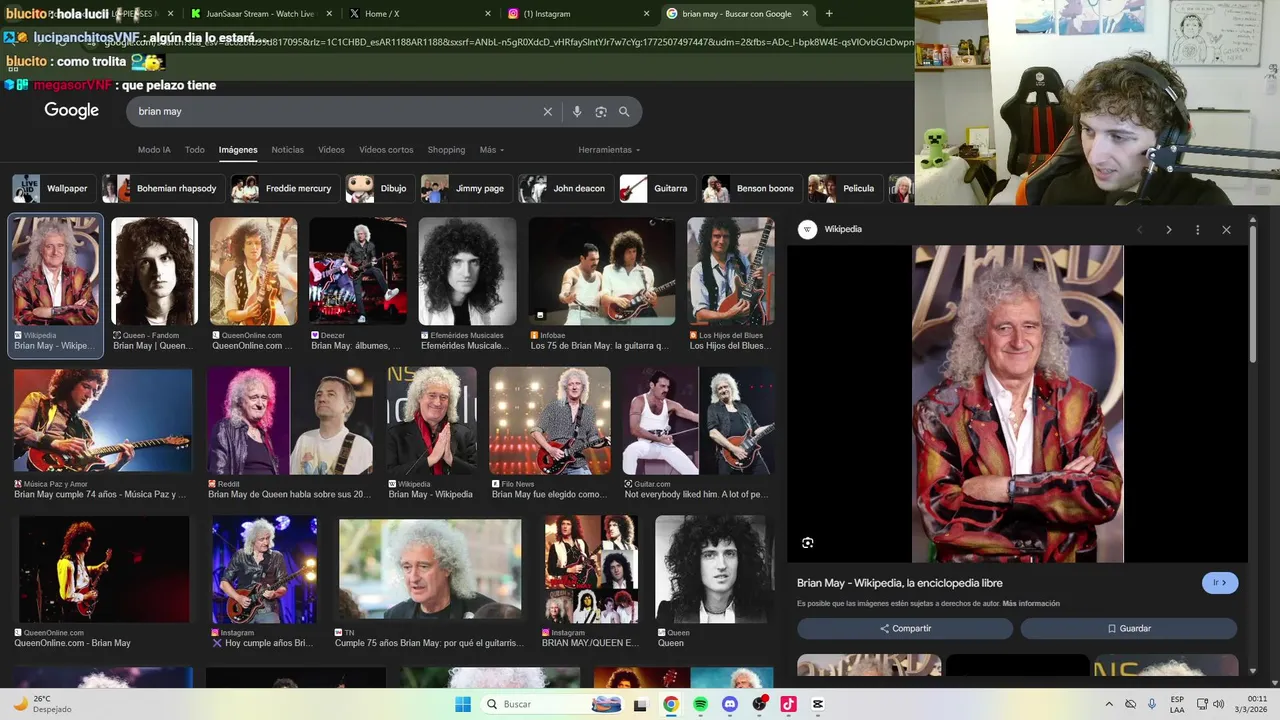Filter images by Guitarra chip

coord(657,188)
